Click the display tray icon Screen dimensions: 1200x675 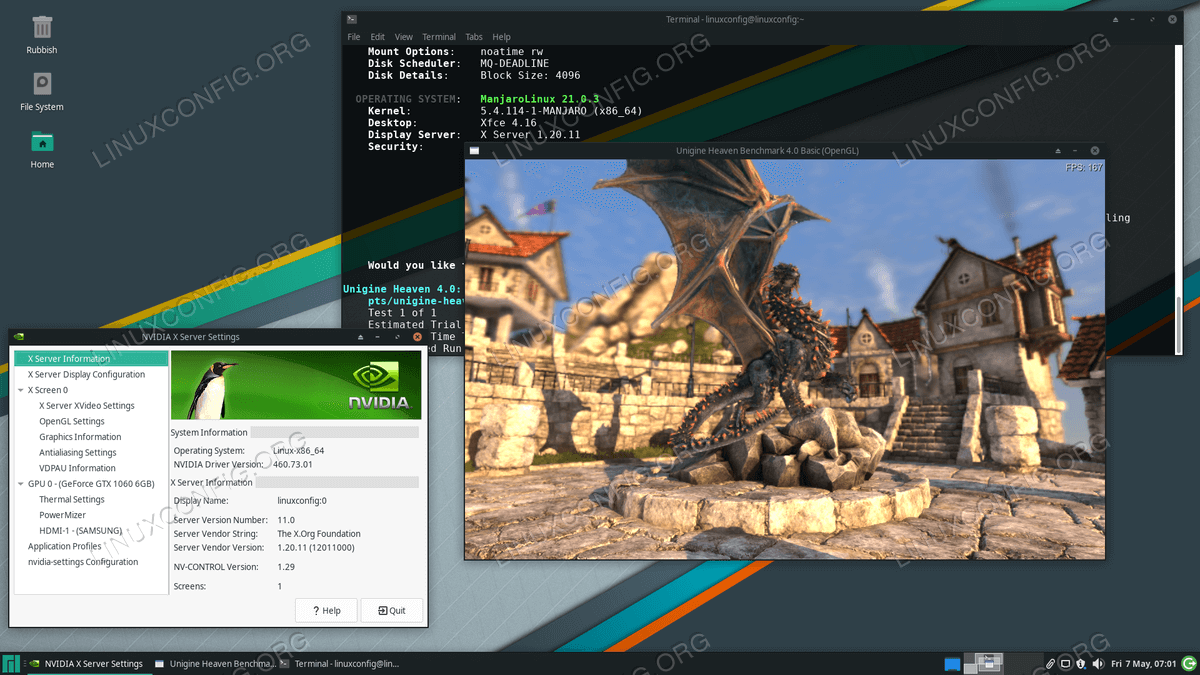1067,663
